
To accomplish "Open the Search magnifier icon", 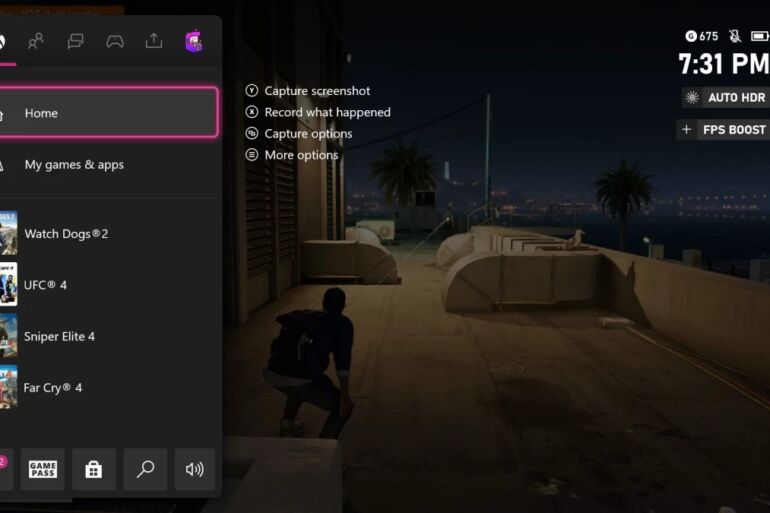I will [145, 469].
